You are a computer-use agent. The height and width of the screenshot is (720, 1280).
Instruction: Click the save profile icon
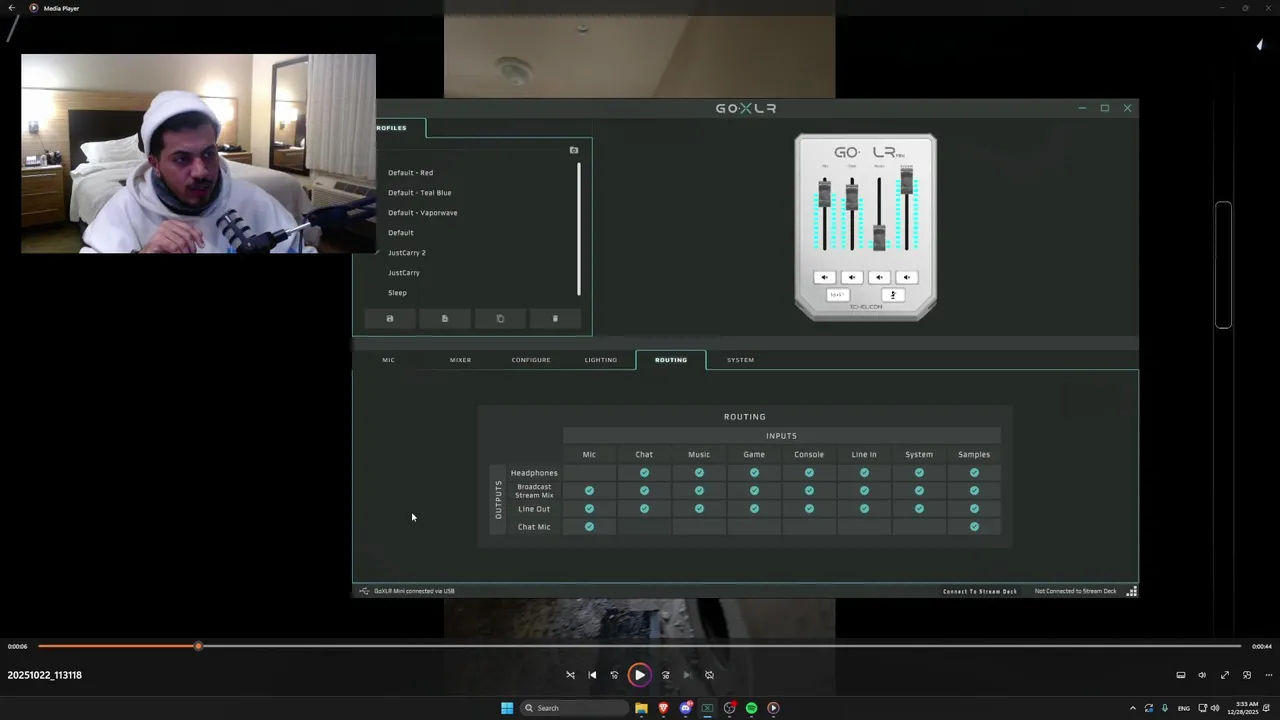(x=390, y=319)
